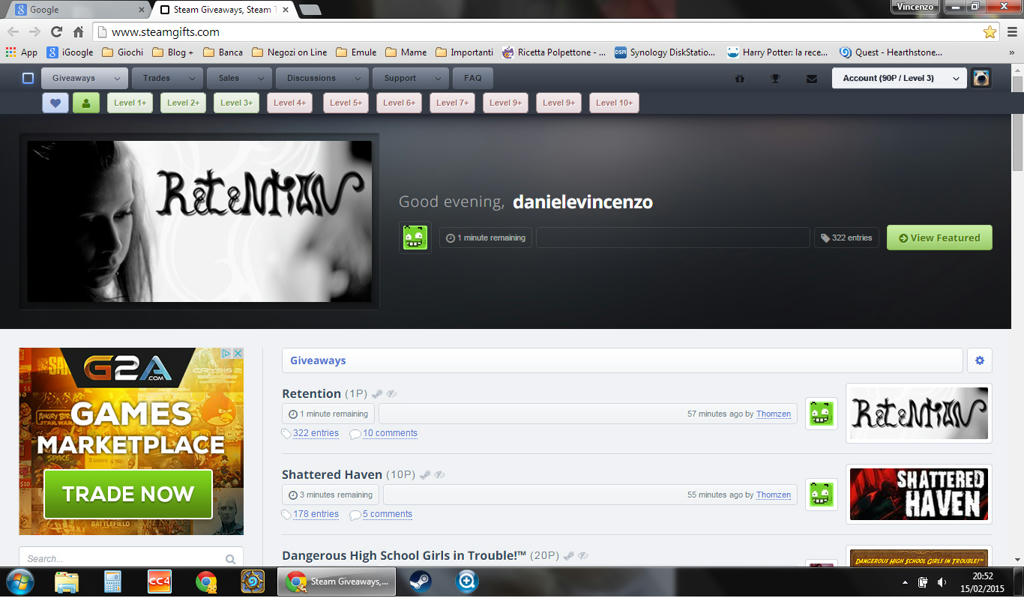Toggle the green group filter icon
The height and width of the screenshot is (616, 1024).
(86, 103)
